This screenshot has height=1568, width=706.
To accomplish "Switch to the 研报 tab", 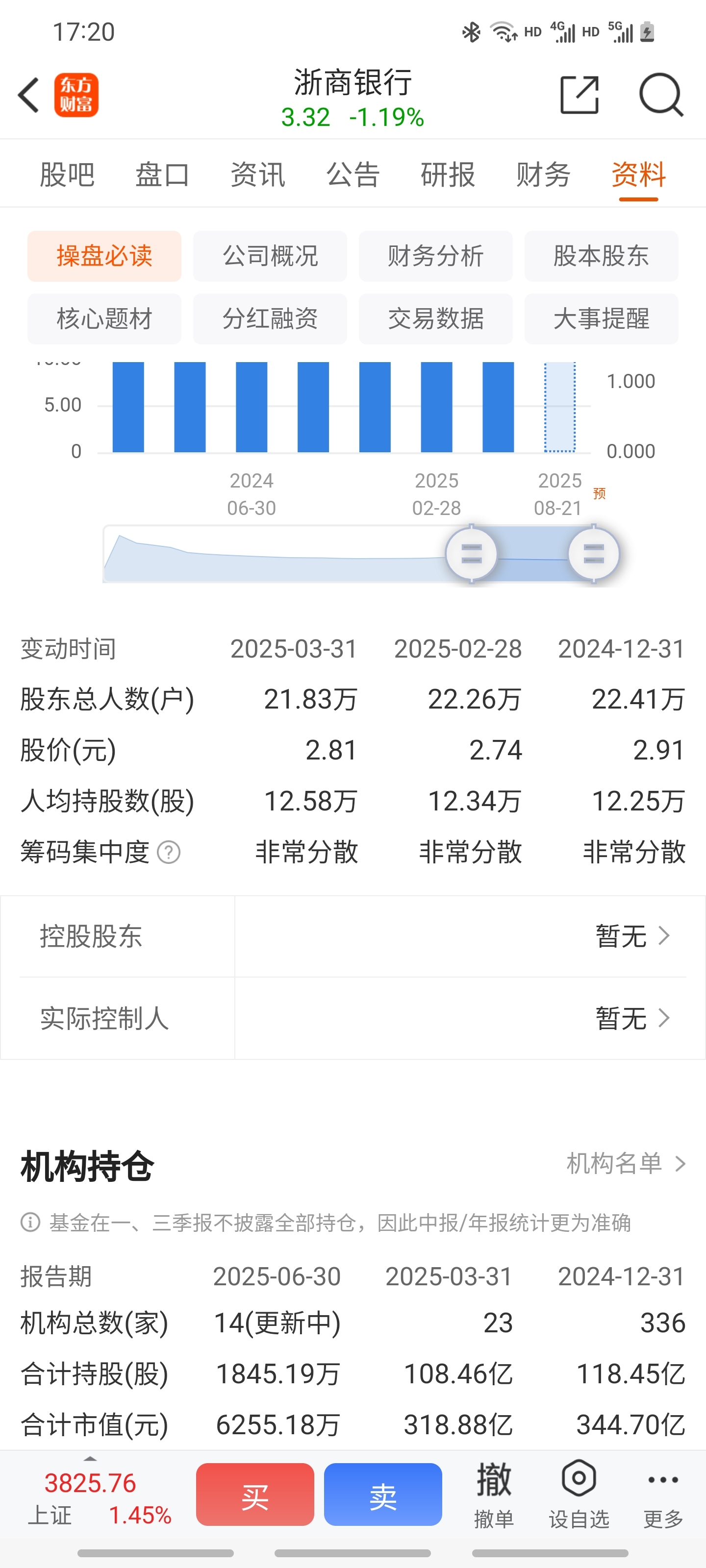I will (x=448, y=175).
